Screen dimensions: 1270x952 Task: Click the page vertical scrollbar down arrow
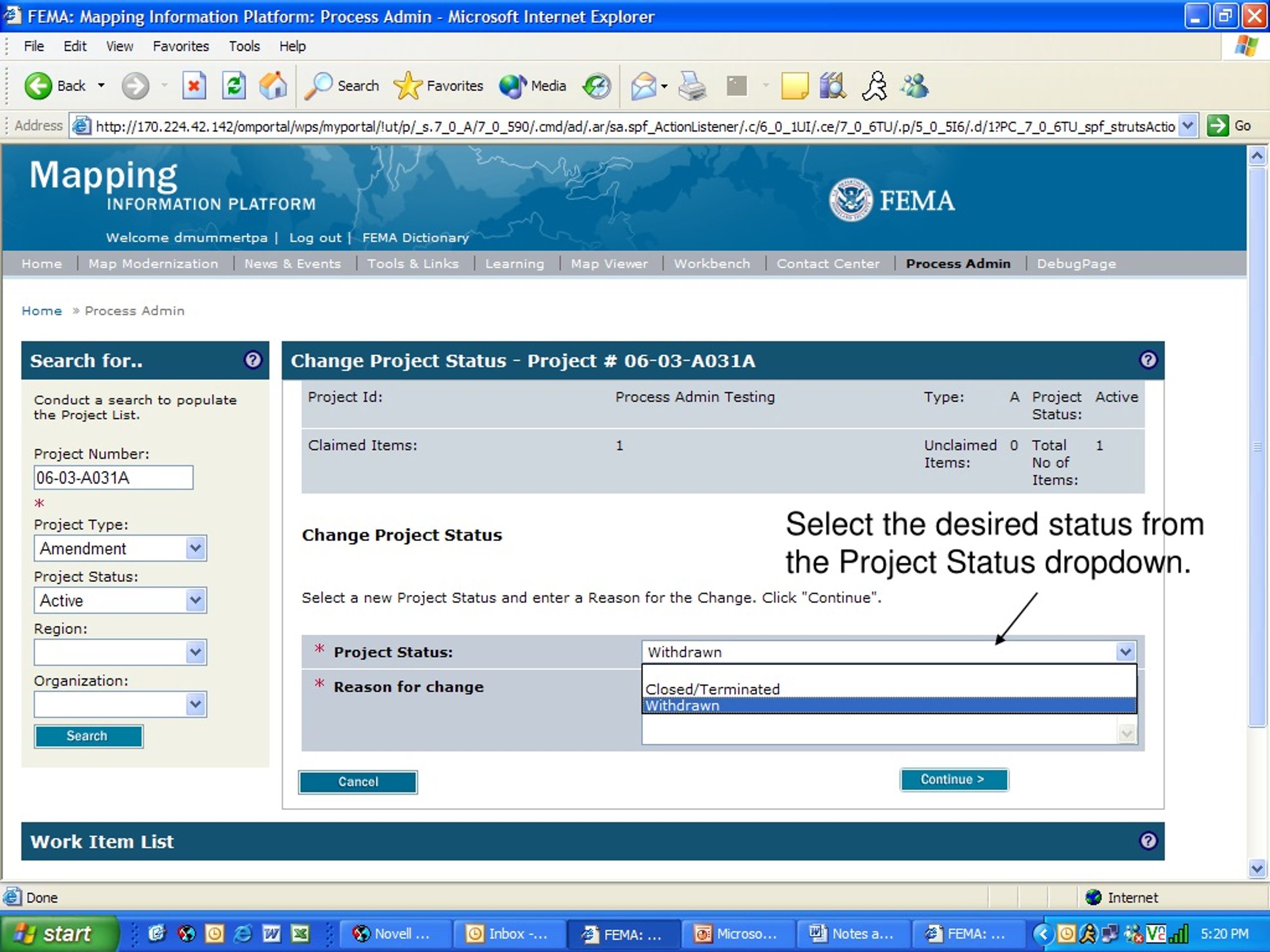tap(1257, 869)
